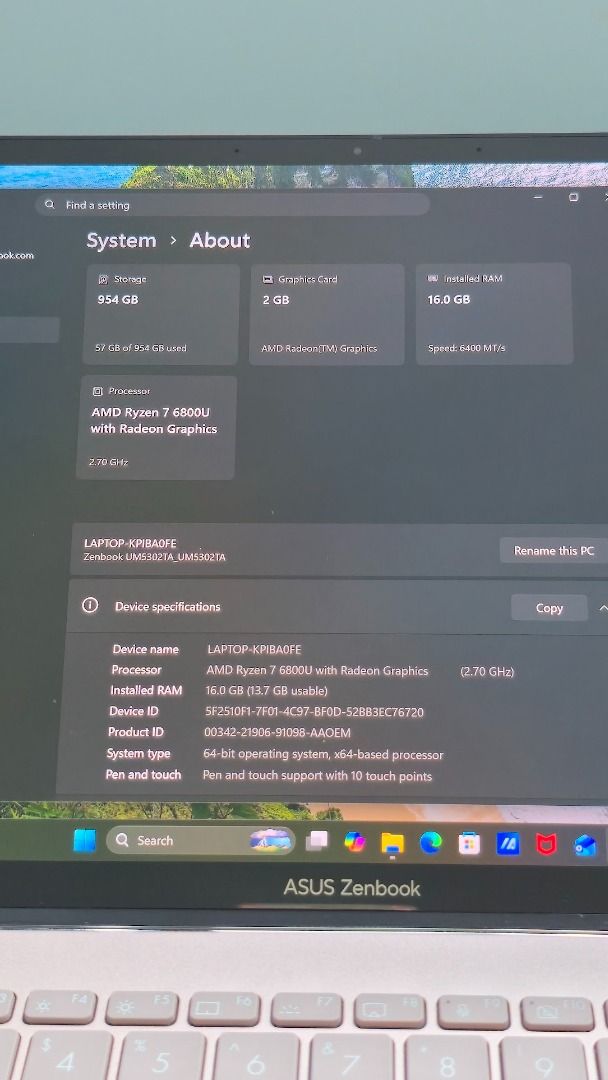The width and height of the screenshot is (608, 1080).
Task: Open the Processor AMD Ryzen 7 card
Action: click(156, 427)
